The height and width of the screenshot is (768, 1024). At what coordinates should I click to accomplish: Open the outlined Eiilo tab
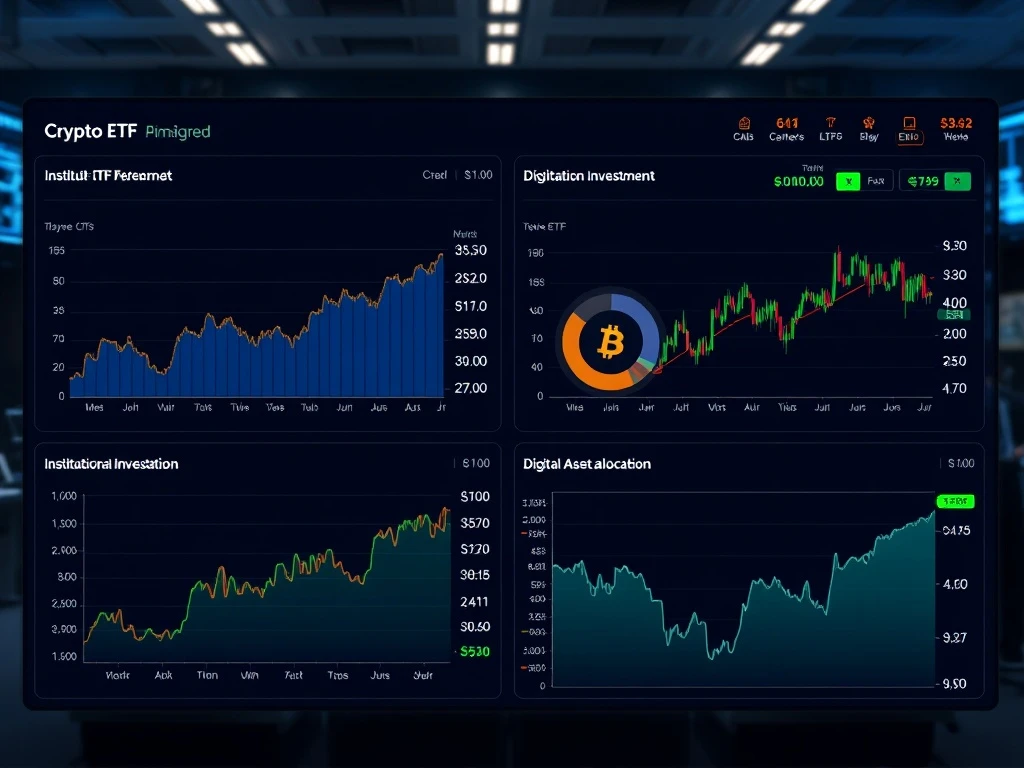click(909, 130)
